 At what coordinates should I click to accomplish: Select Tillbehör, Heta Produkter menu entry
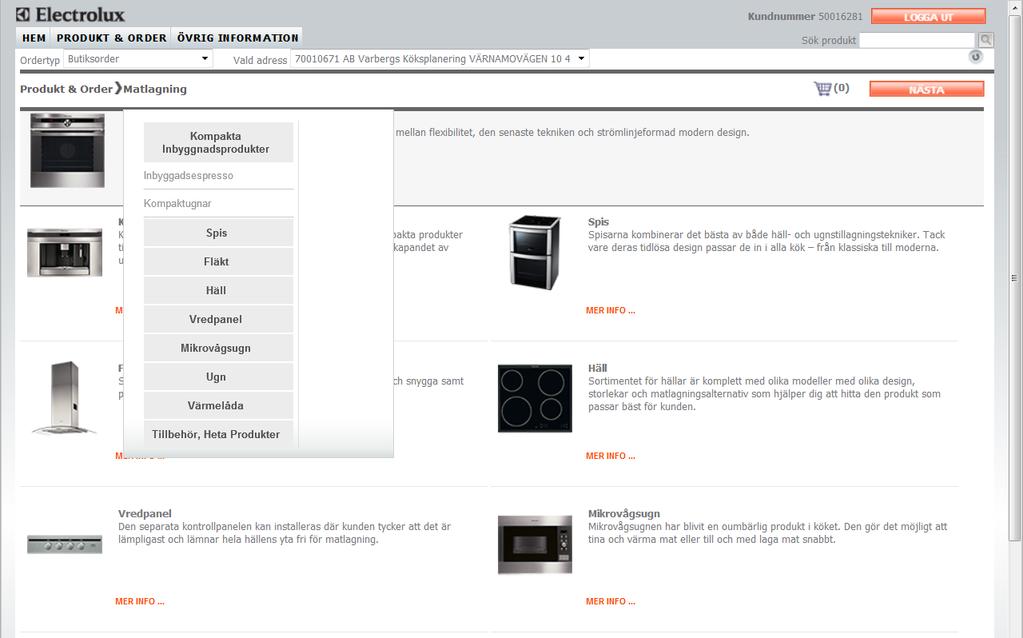pyautogui.click(x=218, y=434)
